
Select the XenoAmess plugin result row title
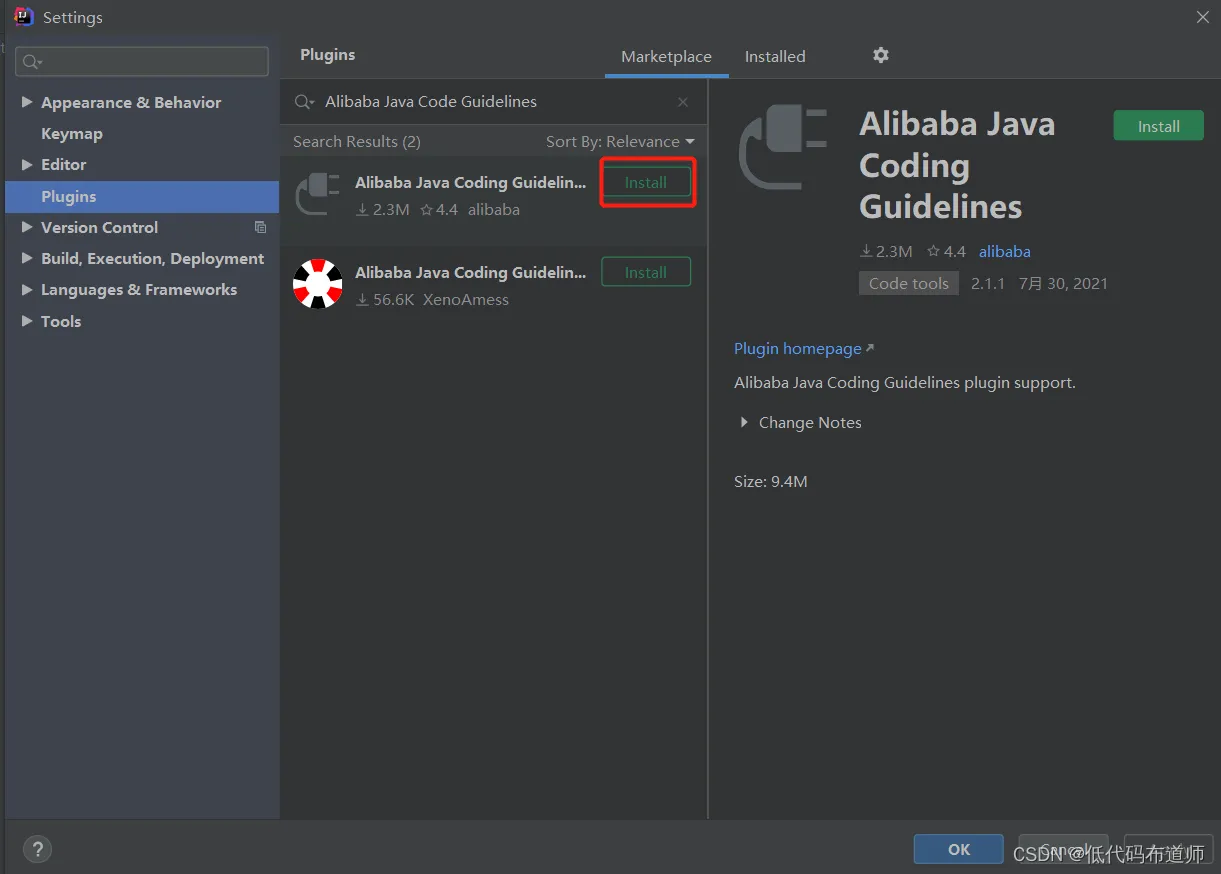[471, 272]
